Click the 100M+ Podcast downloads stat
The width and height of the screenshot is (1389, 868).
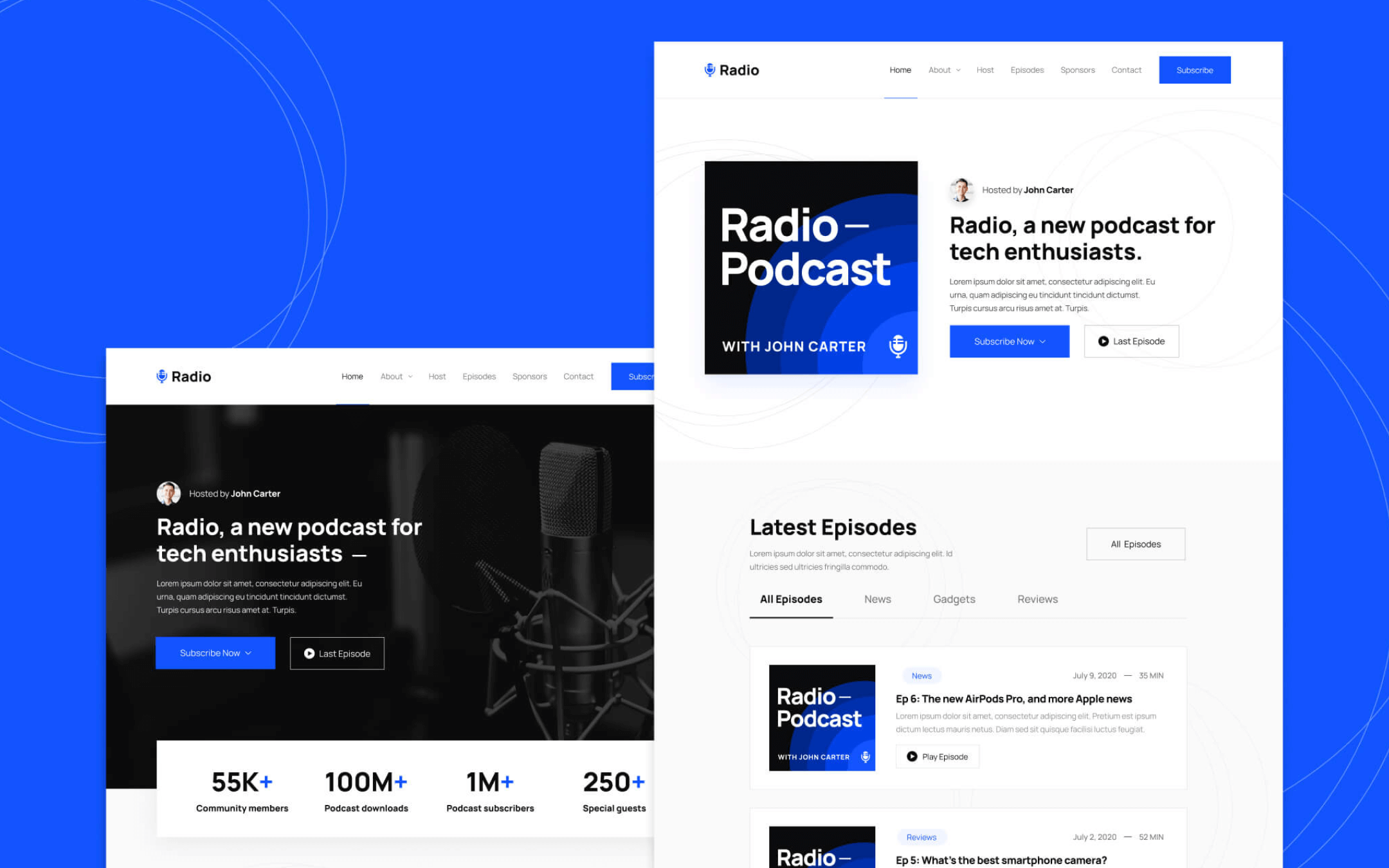pyautogui.click(x=366, y=791)
